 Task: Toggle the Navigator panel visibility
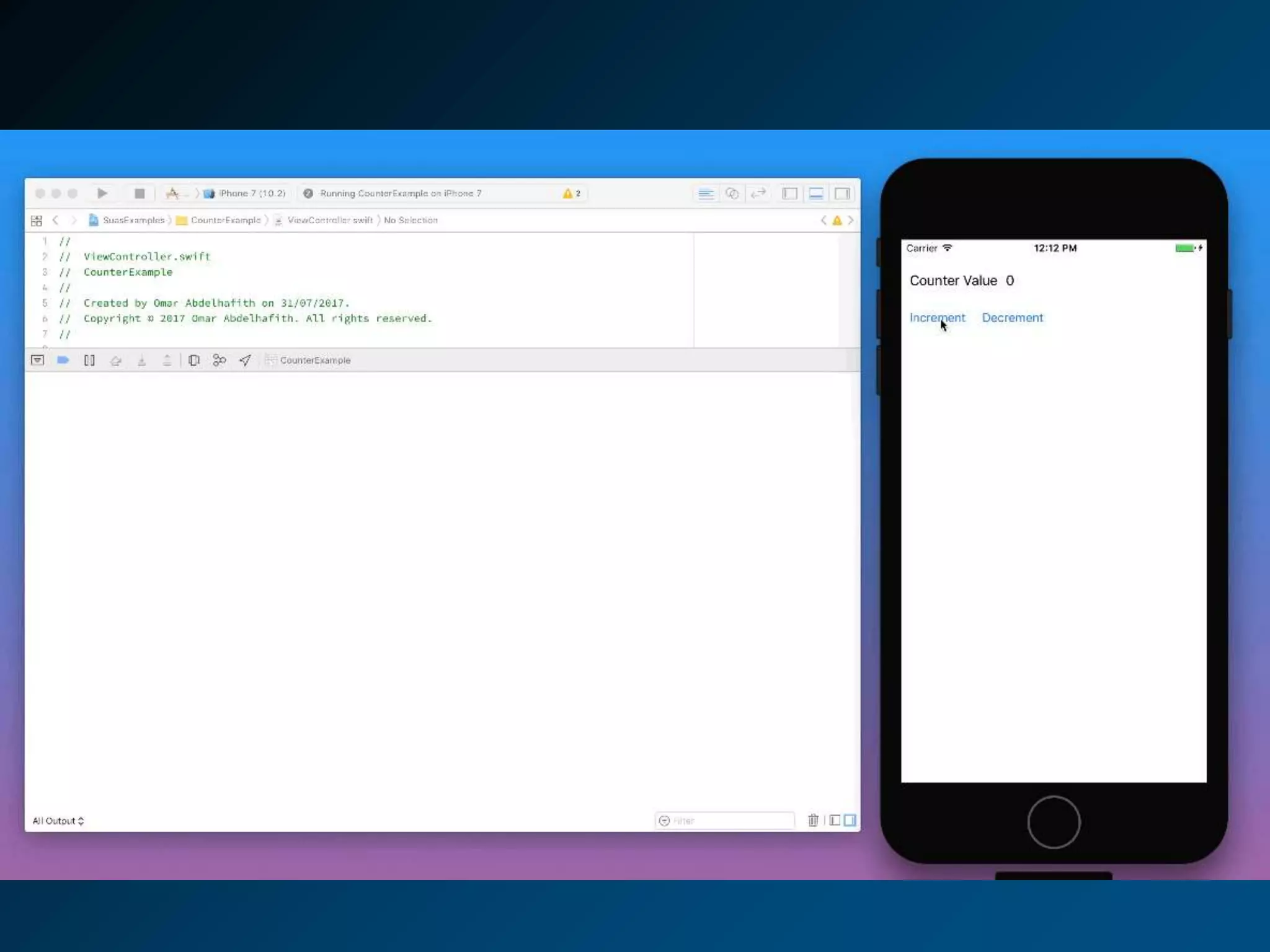[789, 193]
